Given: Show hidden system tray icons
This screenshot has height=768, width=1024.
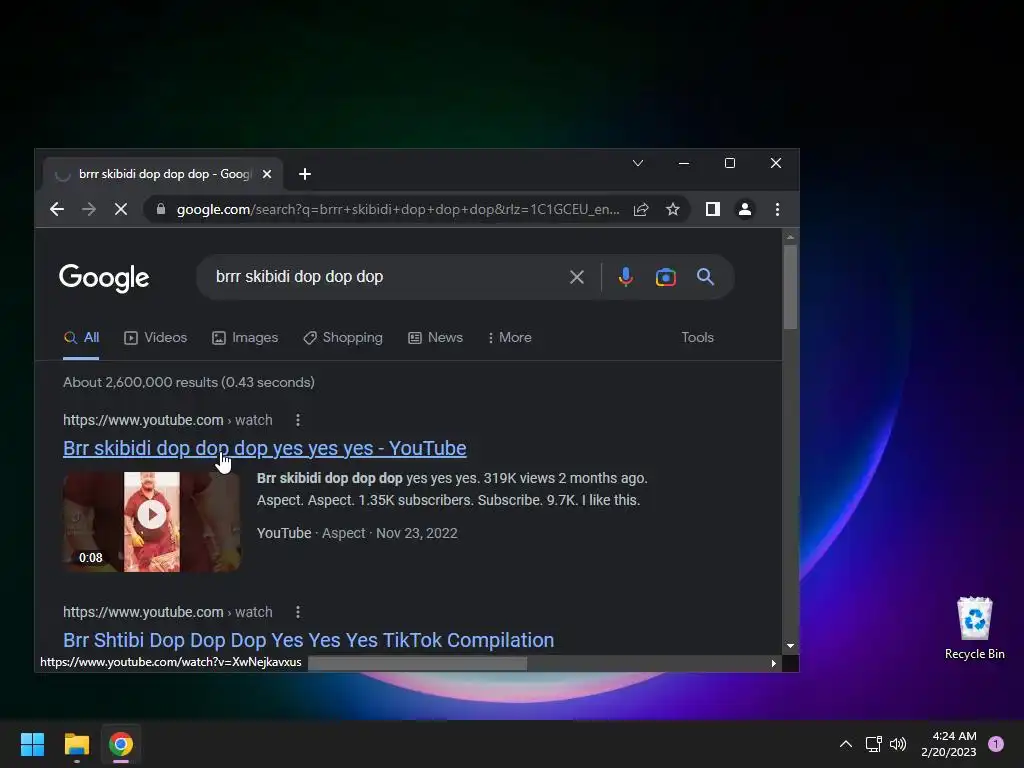Looking at the screenshot, I should [846, 744].
